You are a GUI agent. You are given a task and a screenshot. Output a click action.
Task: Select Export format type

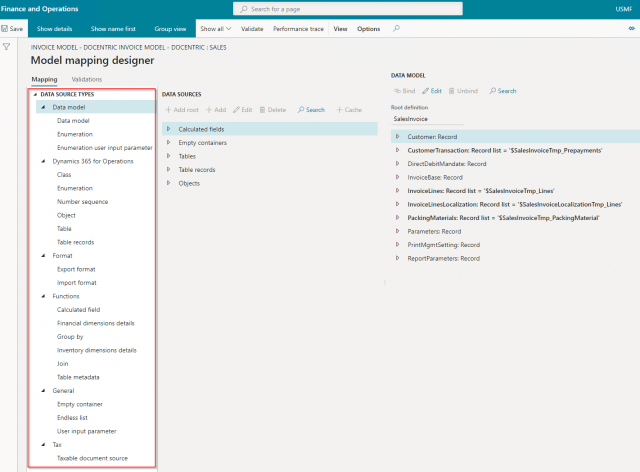tap(76, 269)
